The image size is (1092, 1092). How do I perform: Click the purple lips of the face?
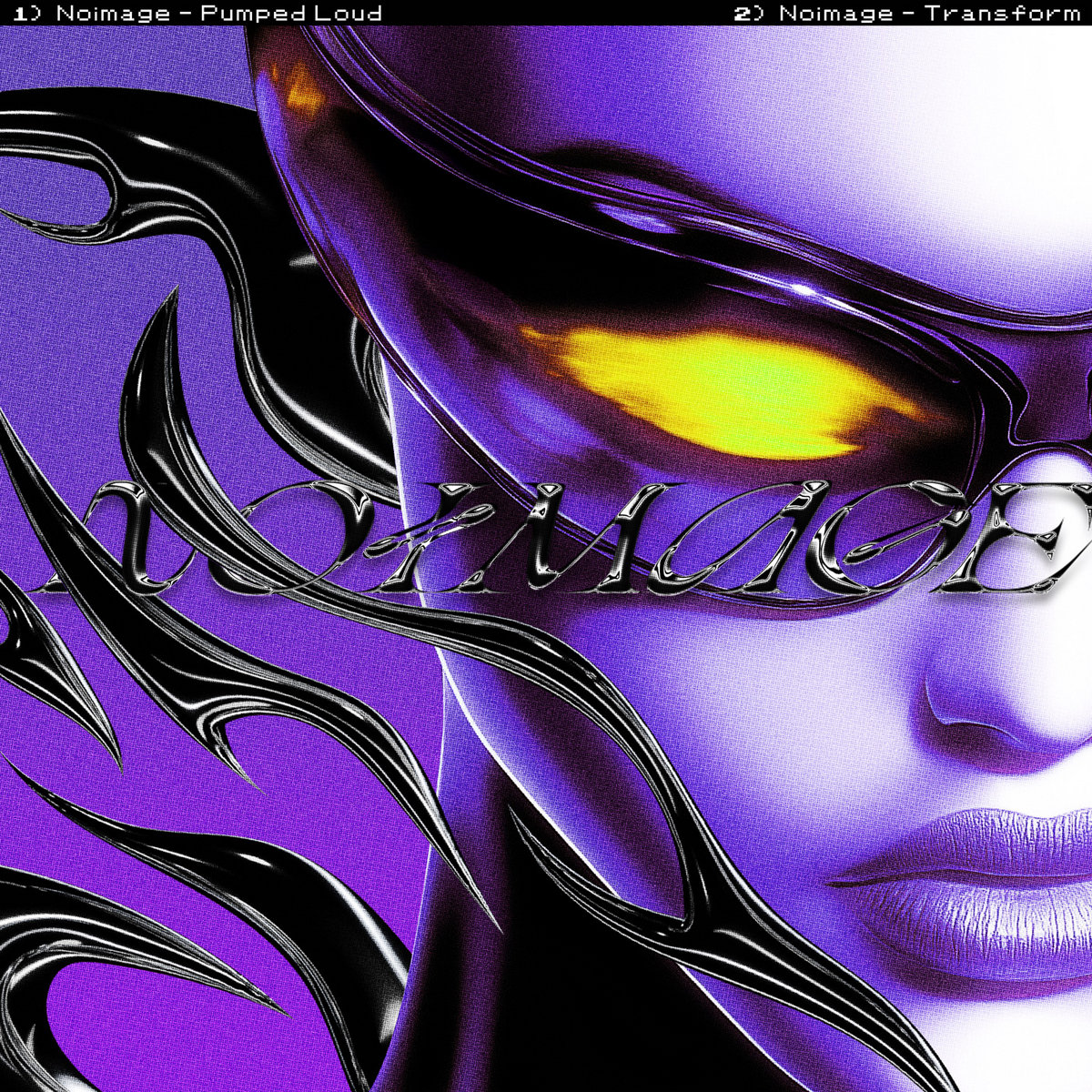(983, 874)
